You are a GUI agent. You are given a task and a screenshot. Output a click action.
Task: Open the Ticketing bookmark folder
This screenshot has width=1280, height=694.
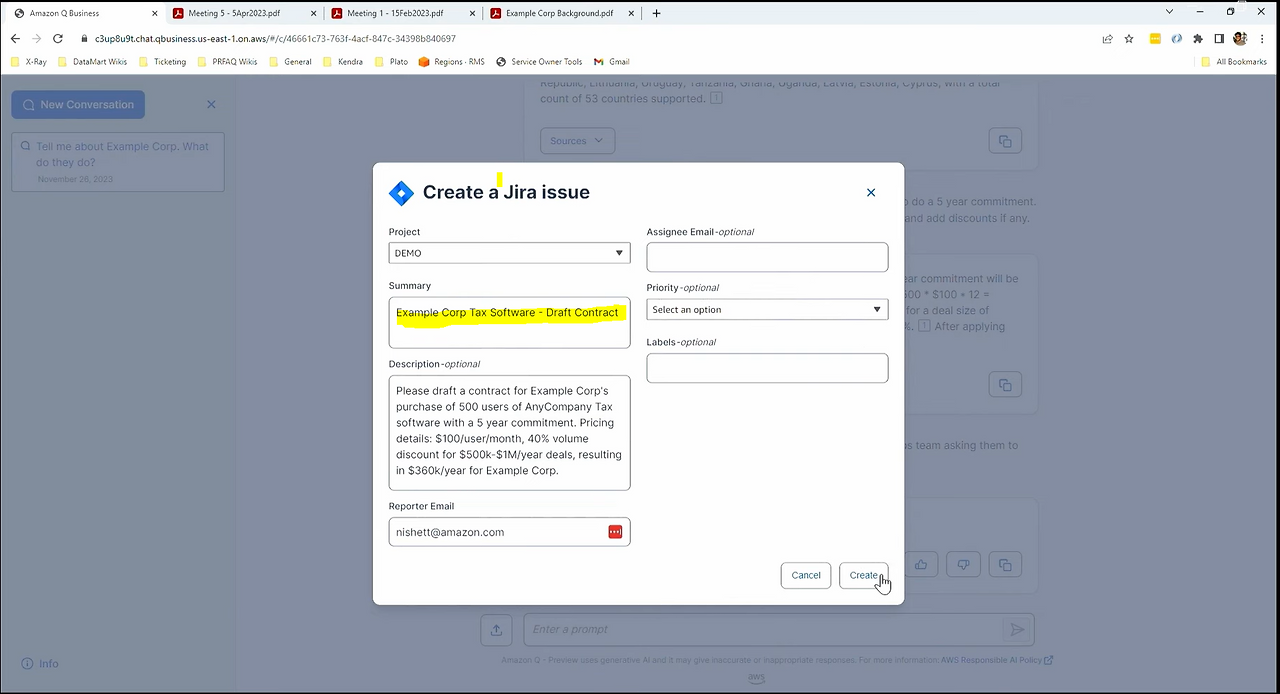162,61
